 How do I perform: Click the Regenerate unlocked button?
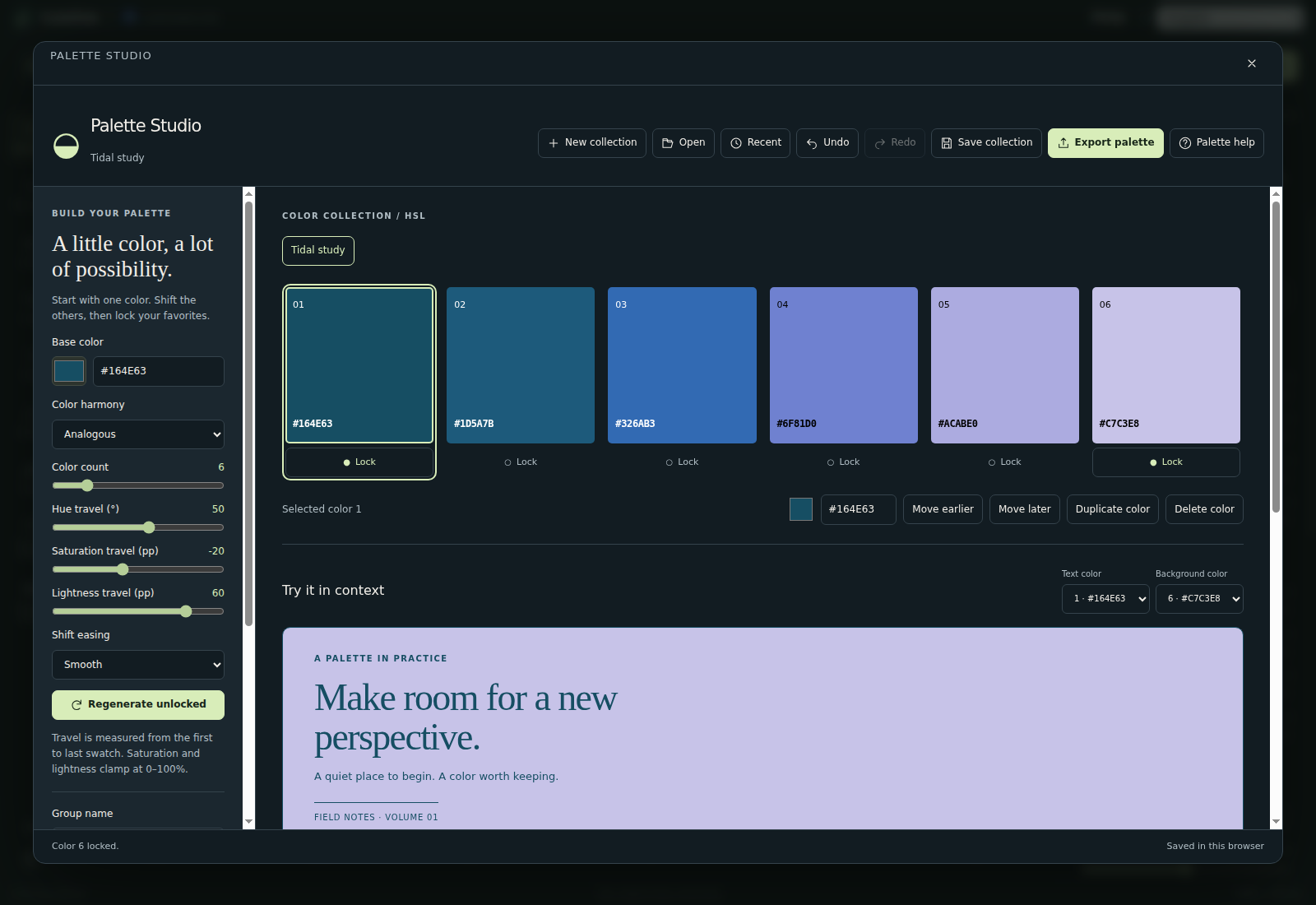(x=138, y=705)
